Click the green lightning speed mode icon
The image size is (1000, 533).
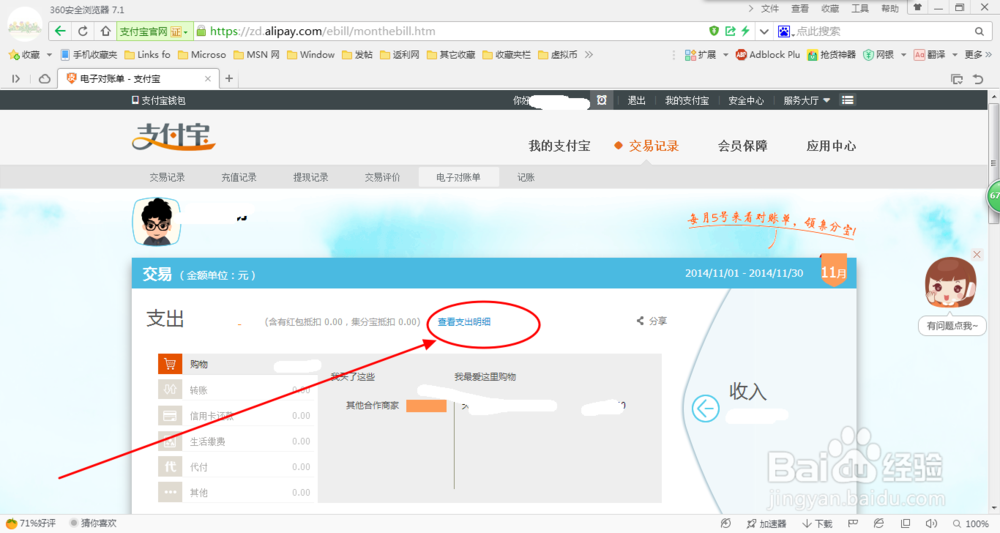tap(745, 31)
